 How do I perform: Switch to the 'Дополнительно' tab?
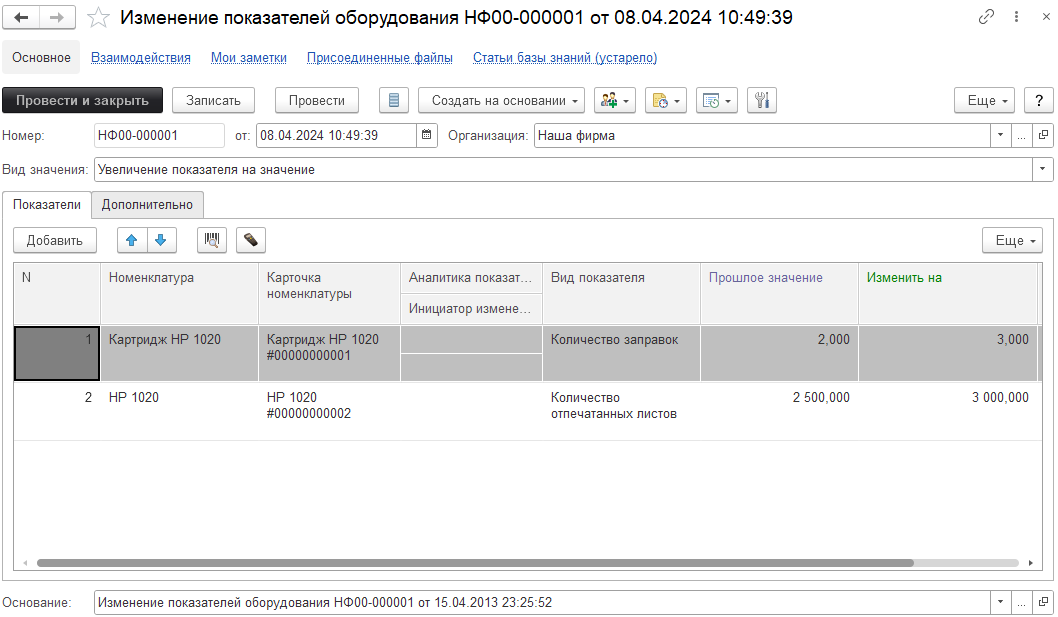(x=147, y=204)
